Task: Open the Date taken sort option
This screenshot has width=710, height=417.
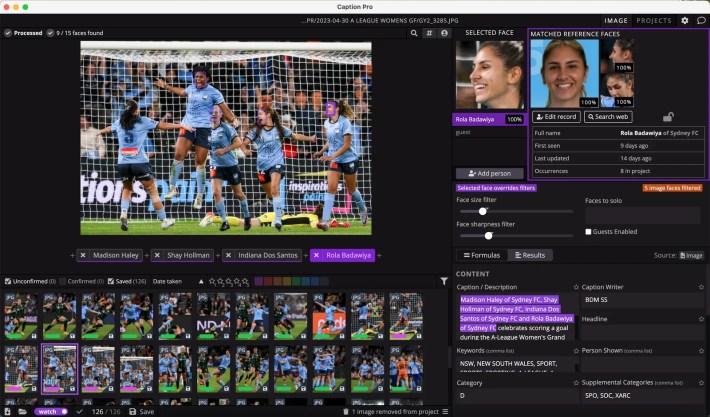Action: pos(167,281)
